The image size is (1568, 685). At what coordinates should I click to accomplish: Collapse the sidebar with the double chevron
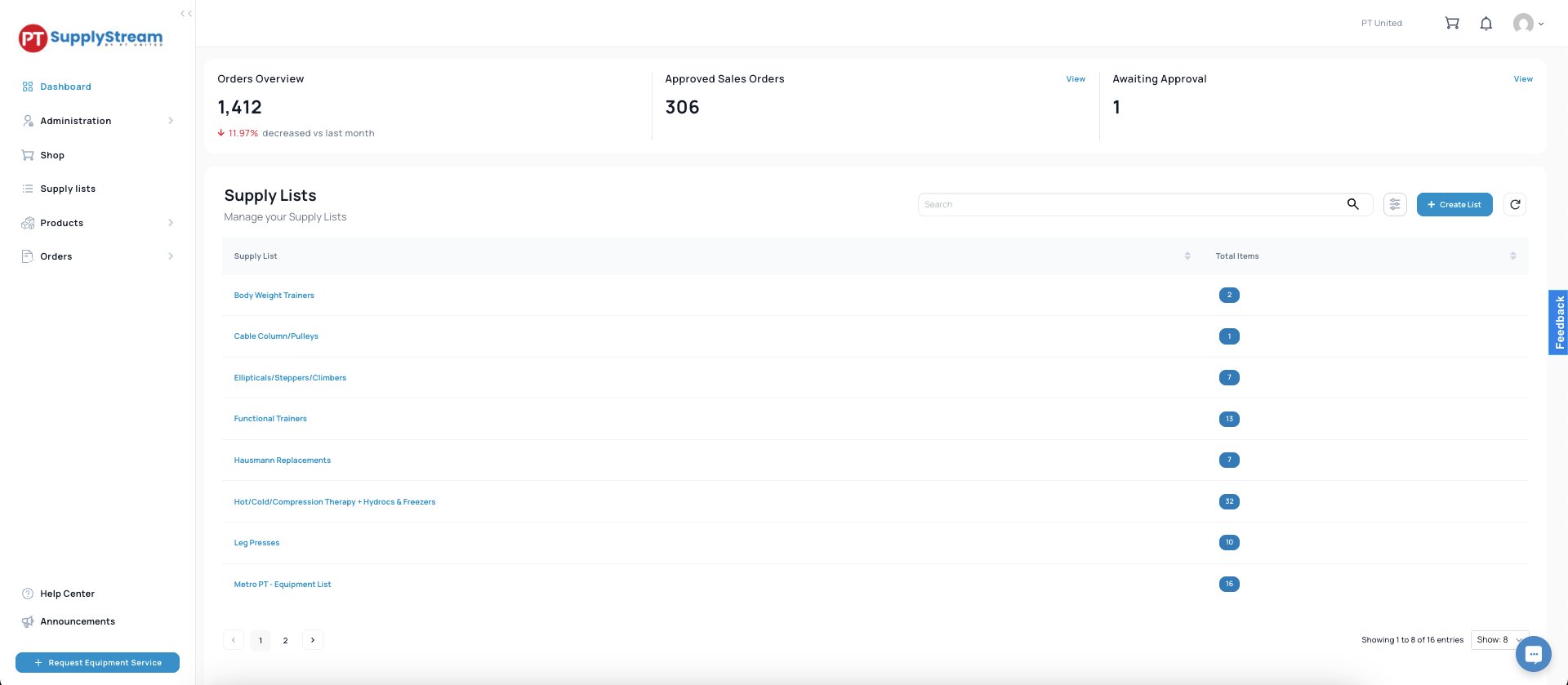pyautogui.click(x=186, y=13)
